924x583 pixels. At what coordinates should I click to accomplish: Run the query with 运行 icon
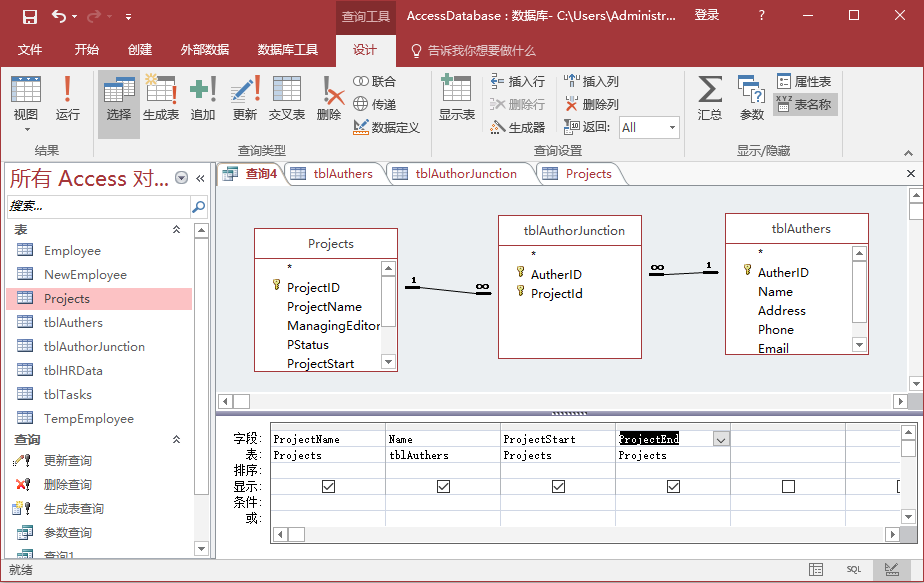click(67, 98)
